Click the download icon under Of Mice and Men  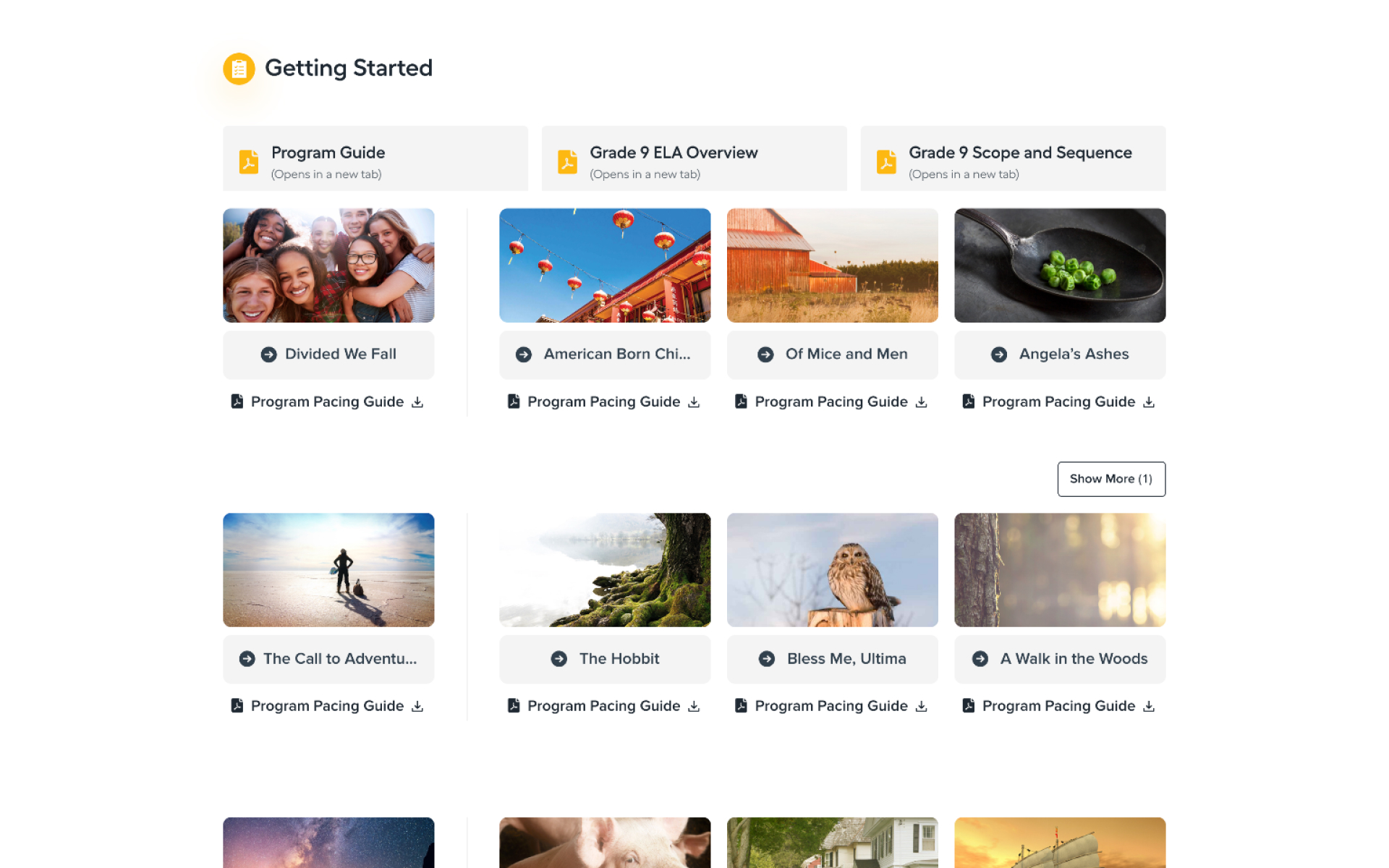pyautogui.click(x=921, y=402)
